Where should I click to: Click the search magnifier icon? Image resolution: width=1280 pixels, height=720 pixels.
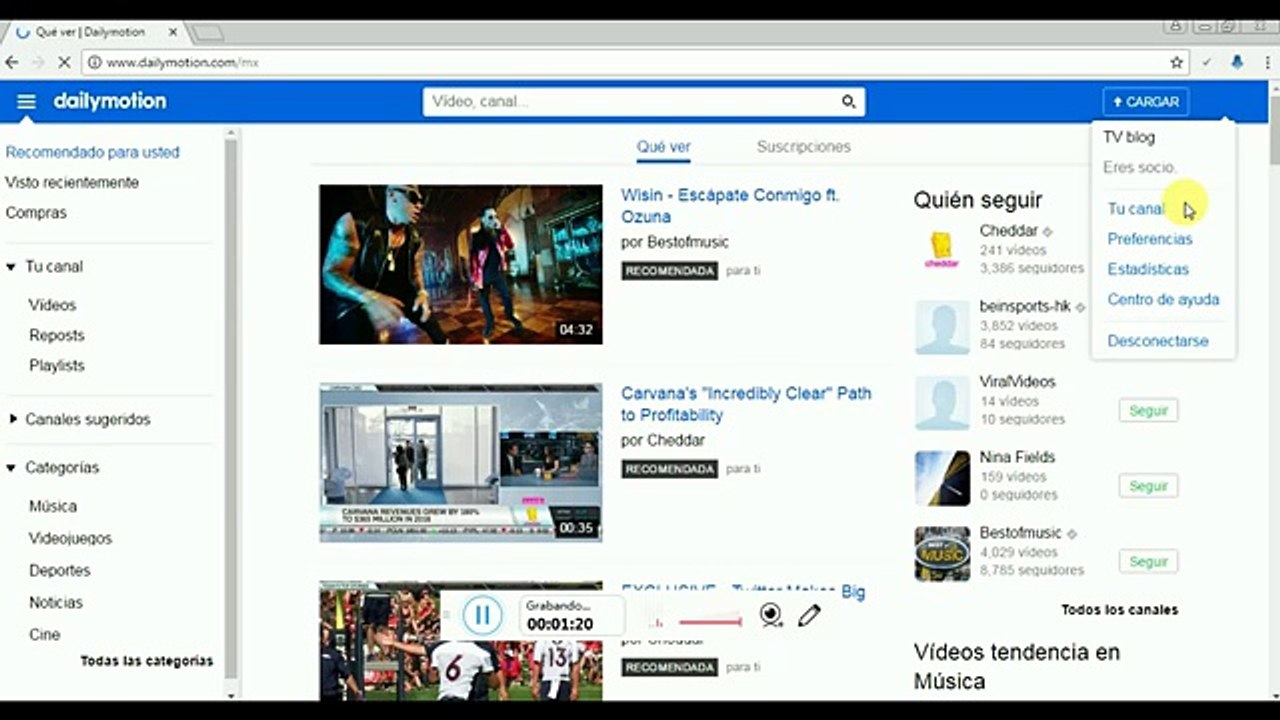tap(848, 102)
